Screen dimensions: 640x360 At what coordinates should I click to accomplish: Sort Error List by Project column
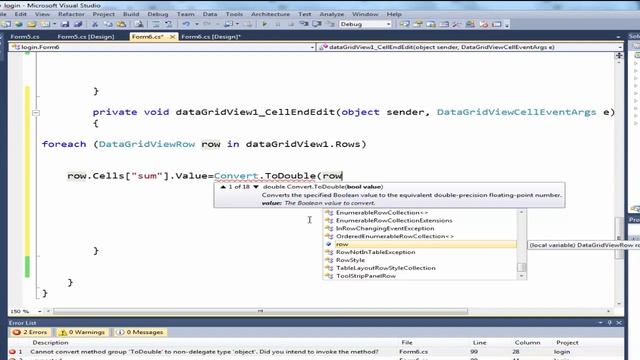pyautogui.click(x=567, y=343)
